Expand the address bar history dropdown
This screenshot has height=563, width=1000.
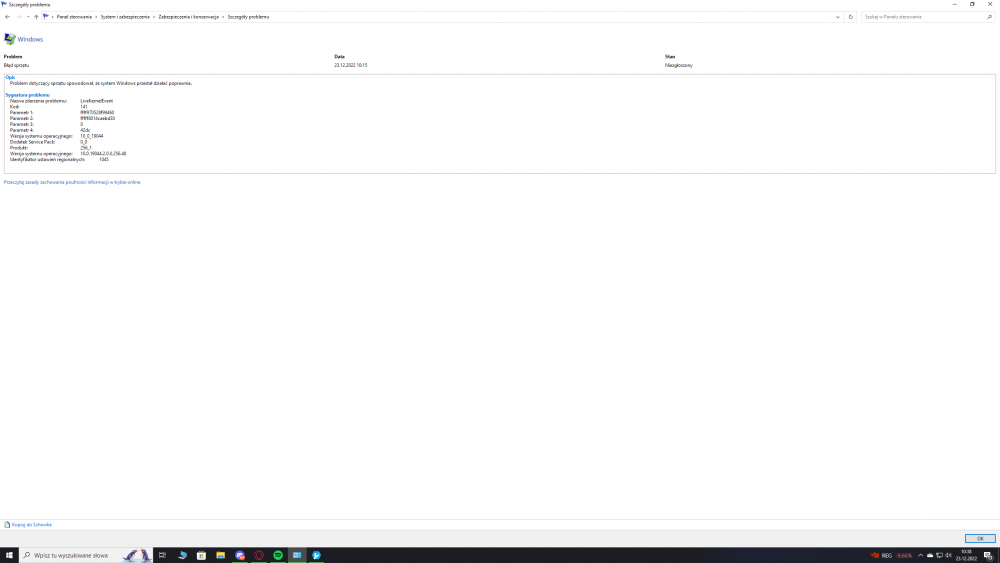coord(838,17)
